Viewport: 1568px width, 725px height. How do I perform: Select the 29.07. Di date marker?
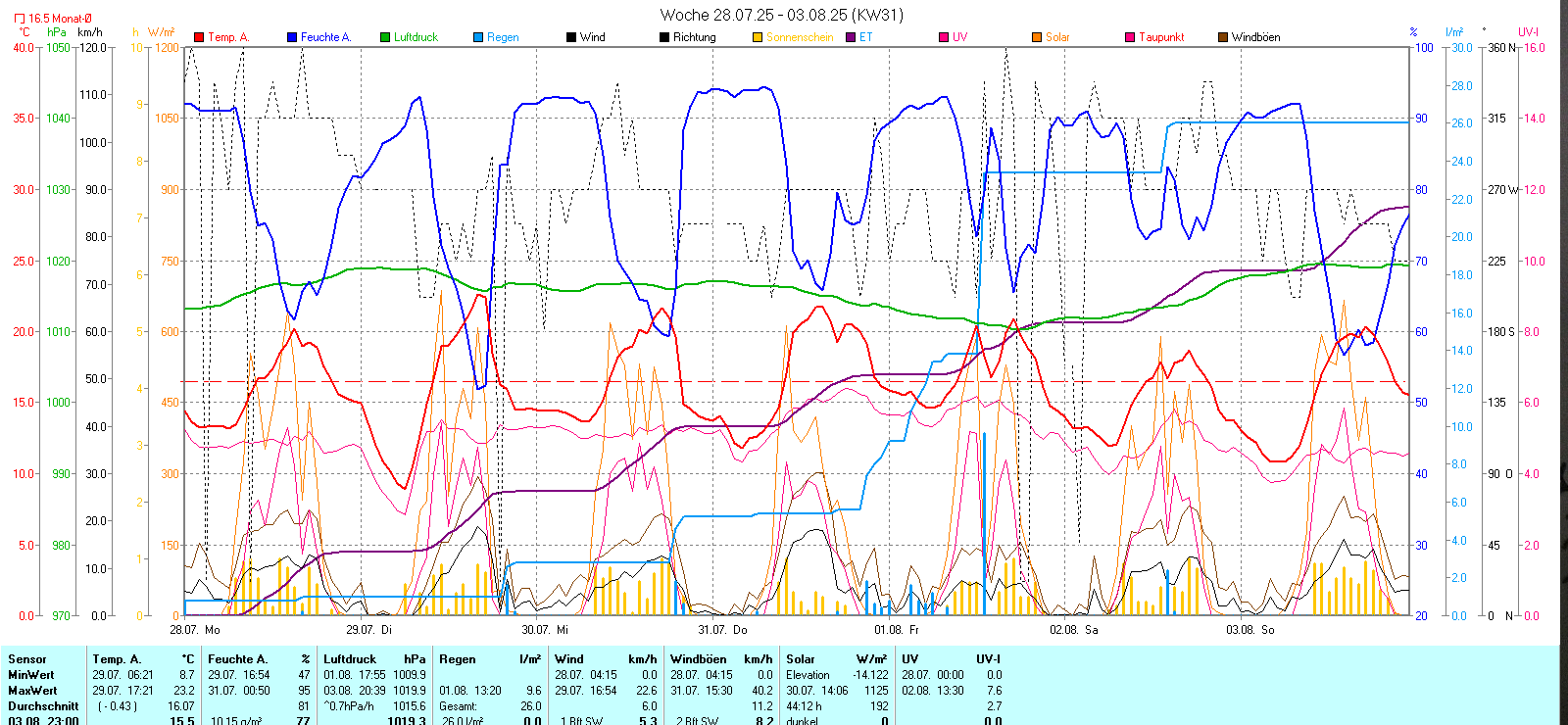click(368, 630)
